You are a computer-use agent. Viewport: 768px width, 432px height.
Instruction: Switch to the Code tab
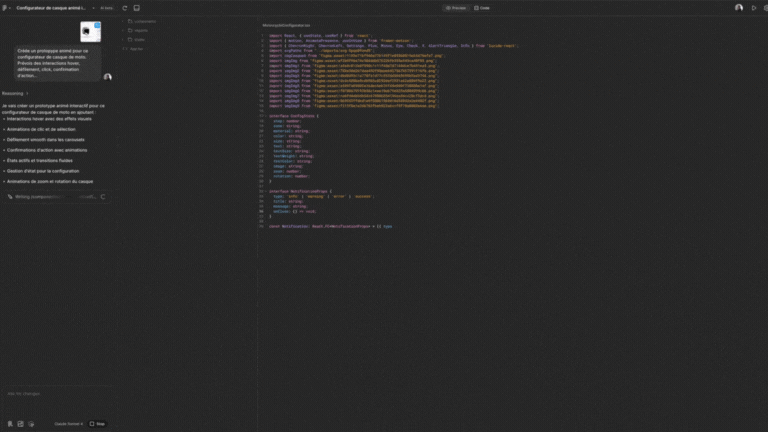pyautogui.click(x=482, y=7)
